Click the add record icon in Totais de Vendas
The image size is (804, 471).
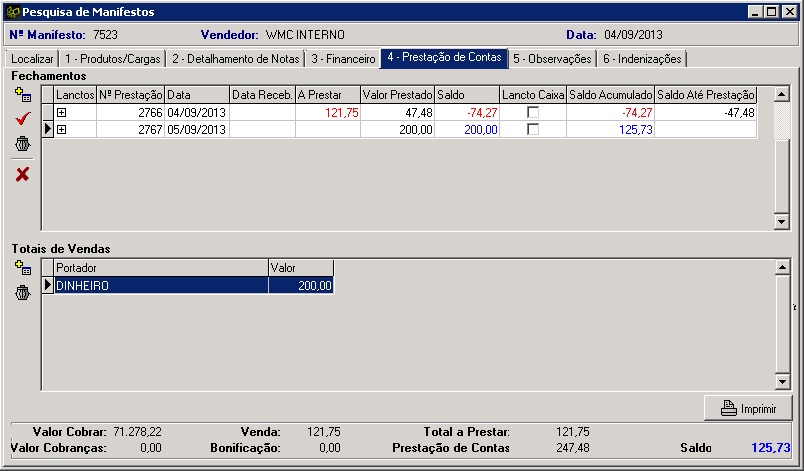click(22, 267)
